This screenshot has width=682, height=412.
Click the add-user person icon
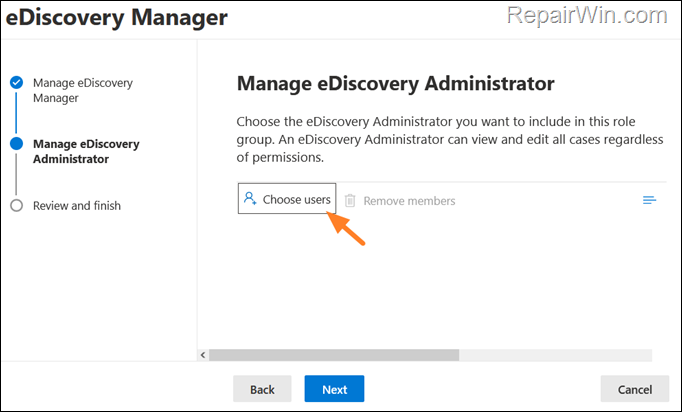(250, 198)
